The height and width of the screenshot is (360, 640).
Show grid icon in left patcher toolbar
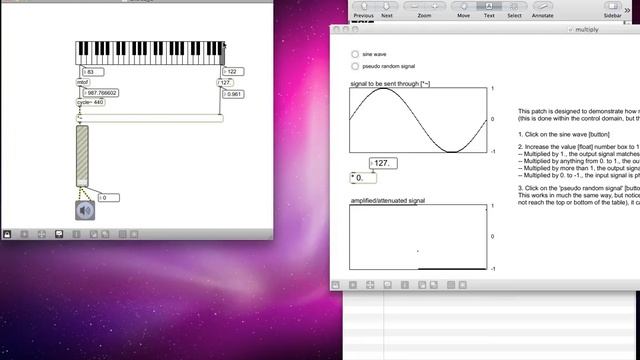click(122, 234)
